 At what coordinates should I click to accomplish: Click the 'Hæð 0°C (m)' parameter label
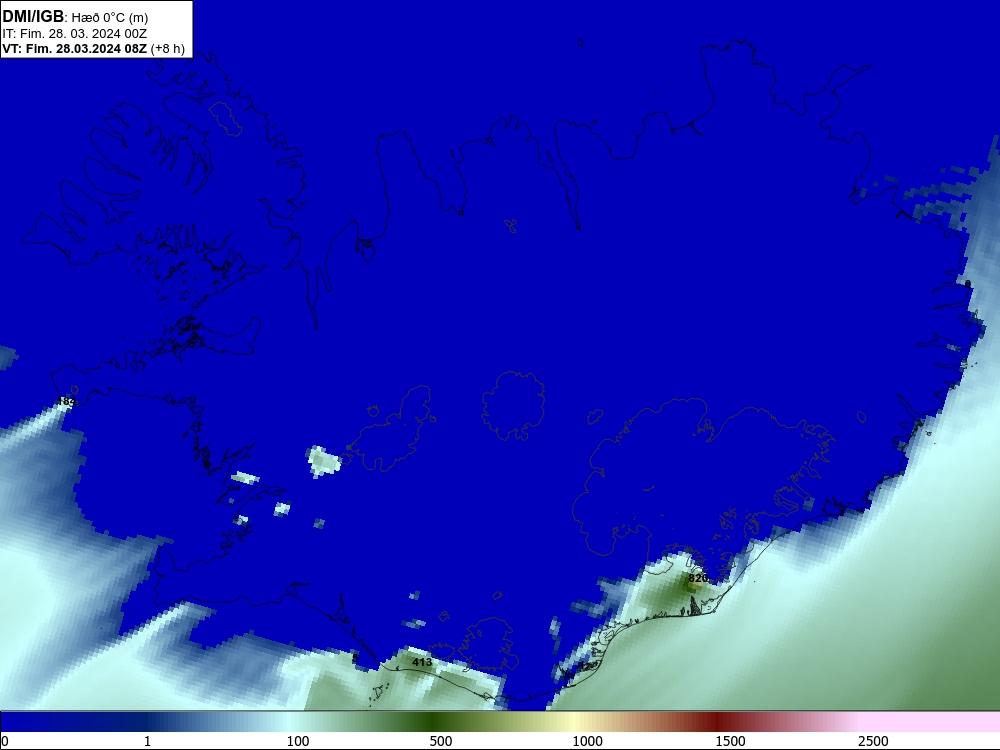tap(110, 18)
